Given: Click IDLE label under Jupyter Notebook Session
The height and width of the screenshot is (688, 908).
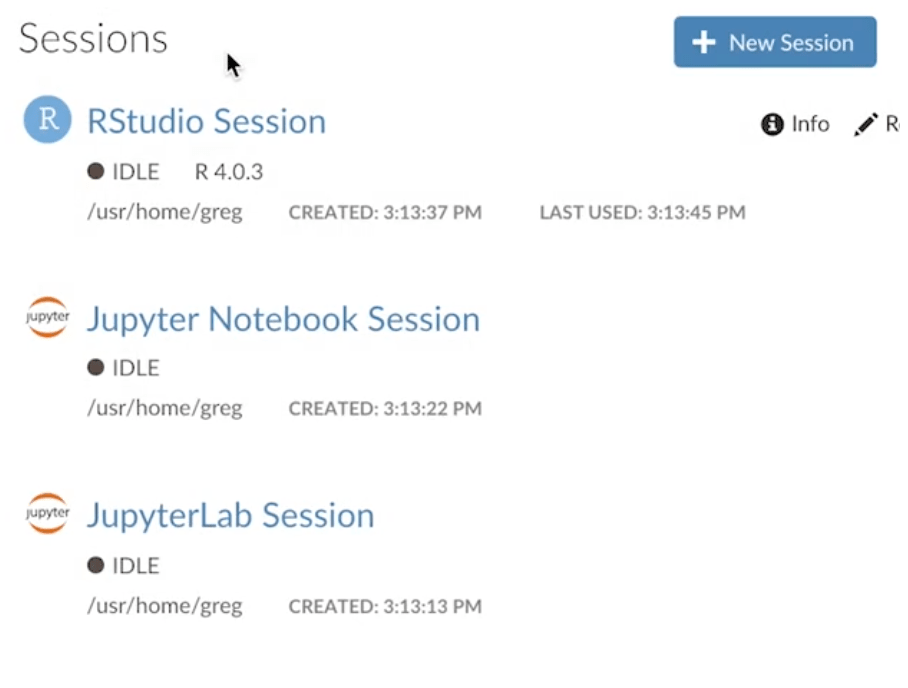Looking at the screenshot, I should (x=136, y=368).
